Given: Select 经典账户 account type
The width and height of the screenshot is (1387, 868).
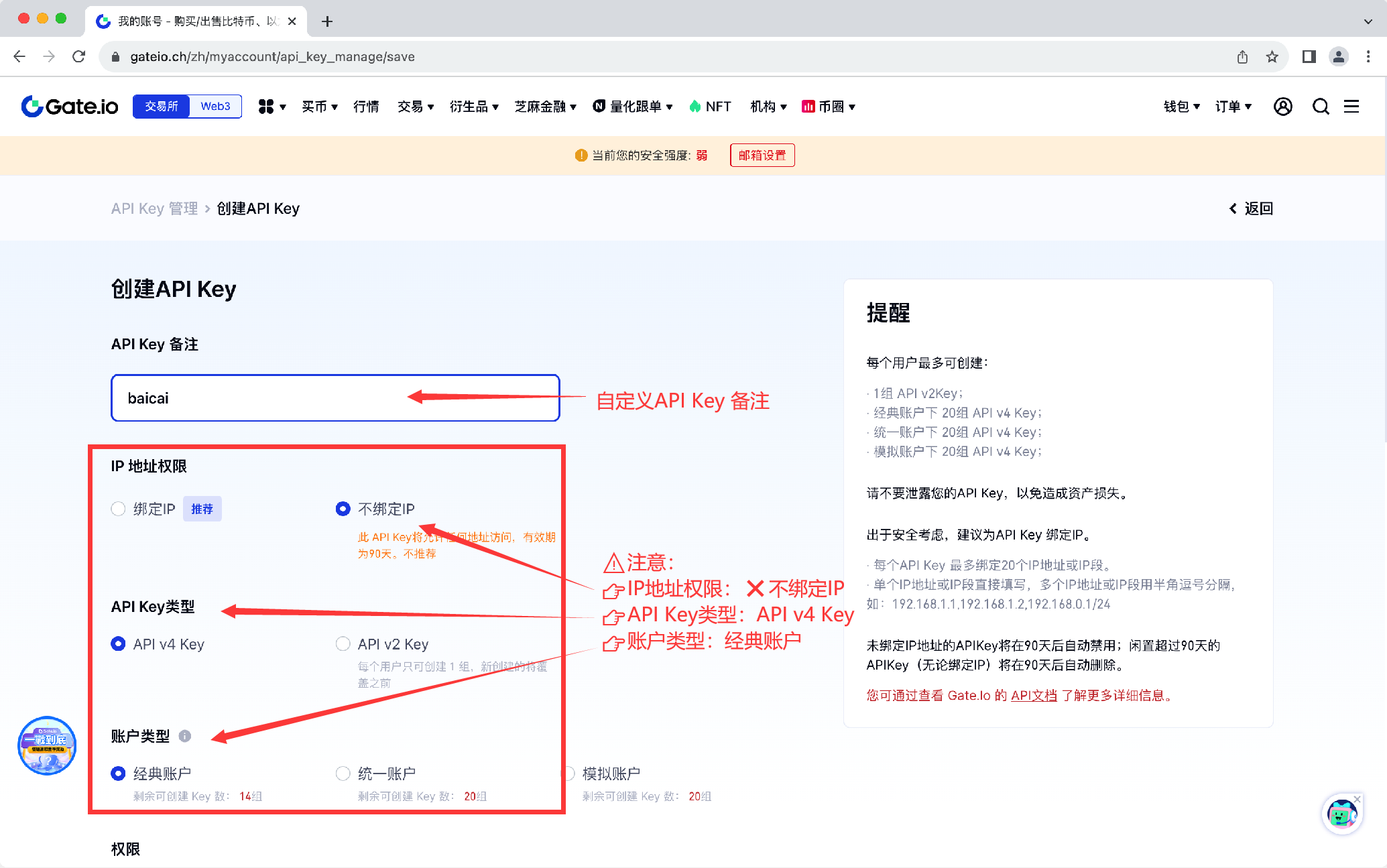Looking at the screenshot, I should [118, 773].
